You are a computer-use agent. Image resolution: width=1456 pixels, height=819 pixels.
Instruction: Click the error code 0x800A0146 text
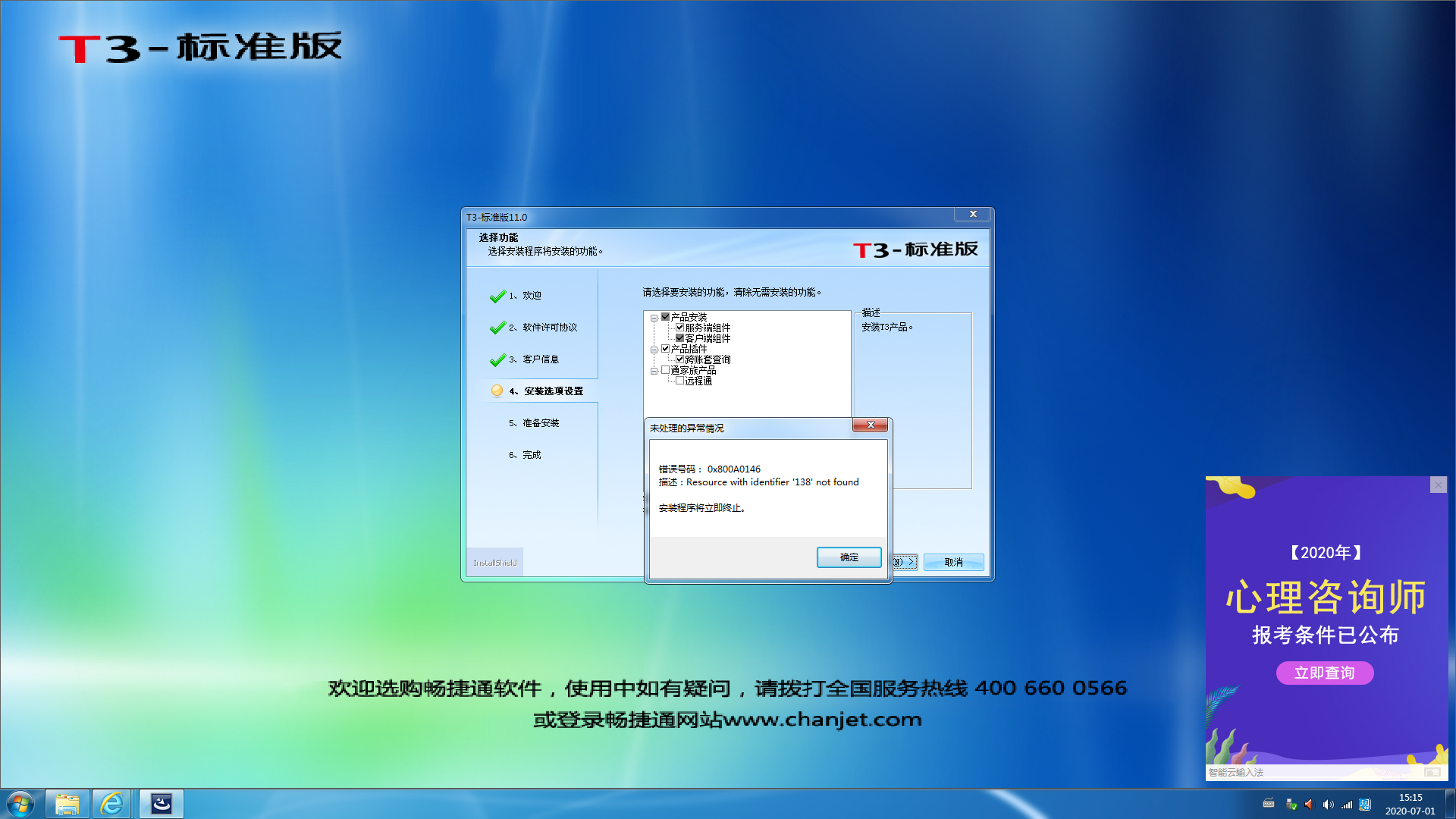click(x=733, y=469)
